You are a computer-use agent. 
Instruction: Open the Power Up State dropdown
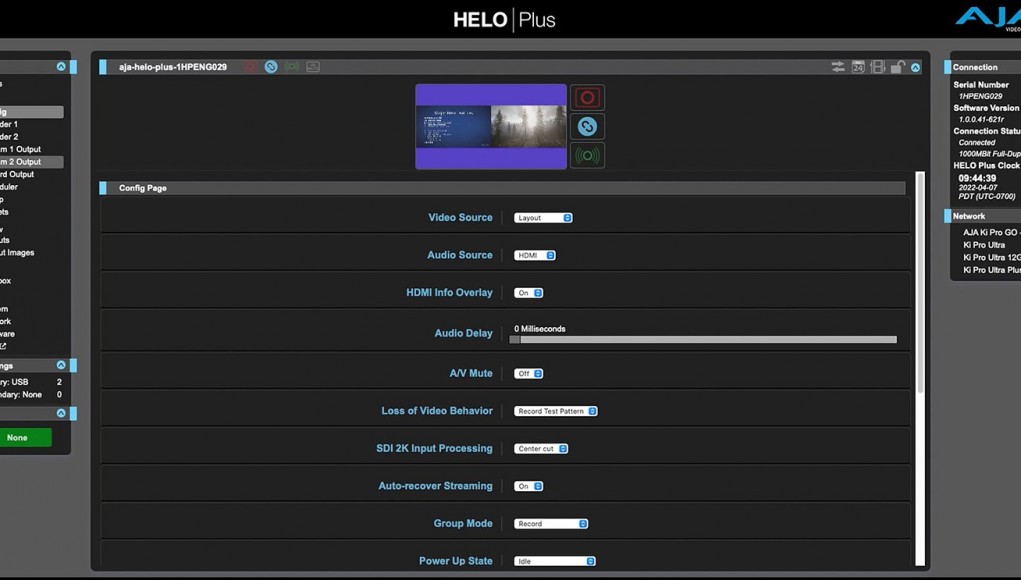click(554, 561)
